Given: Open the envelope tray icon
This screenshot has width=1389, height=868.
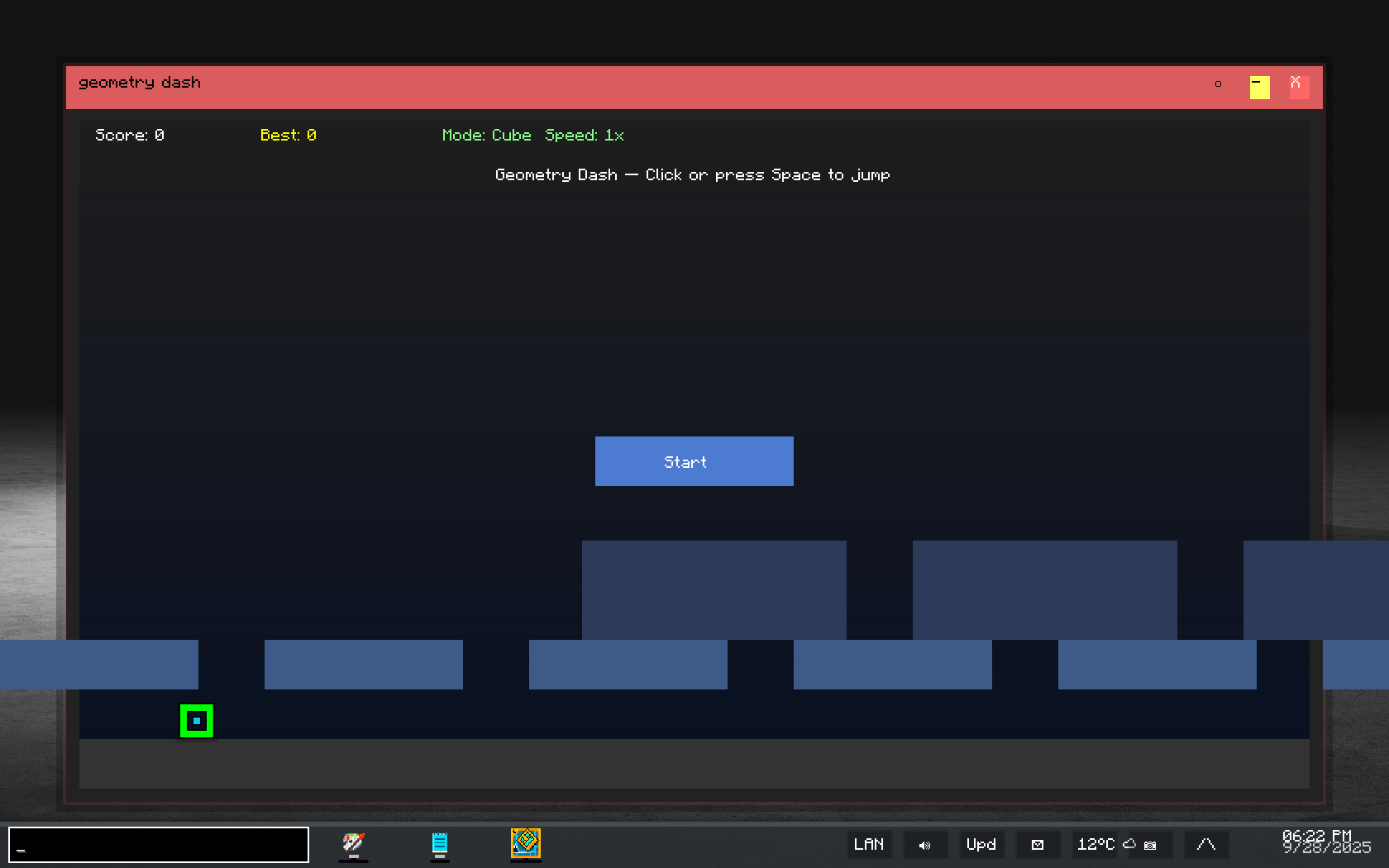Looking at the screenshot, I should [x=1038, y=845].
